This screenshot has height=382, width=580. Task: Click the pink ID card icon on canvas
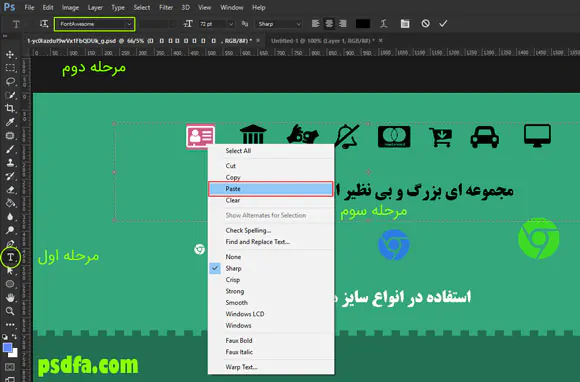click(x=201, y=136)
